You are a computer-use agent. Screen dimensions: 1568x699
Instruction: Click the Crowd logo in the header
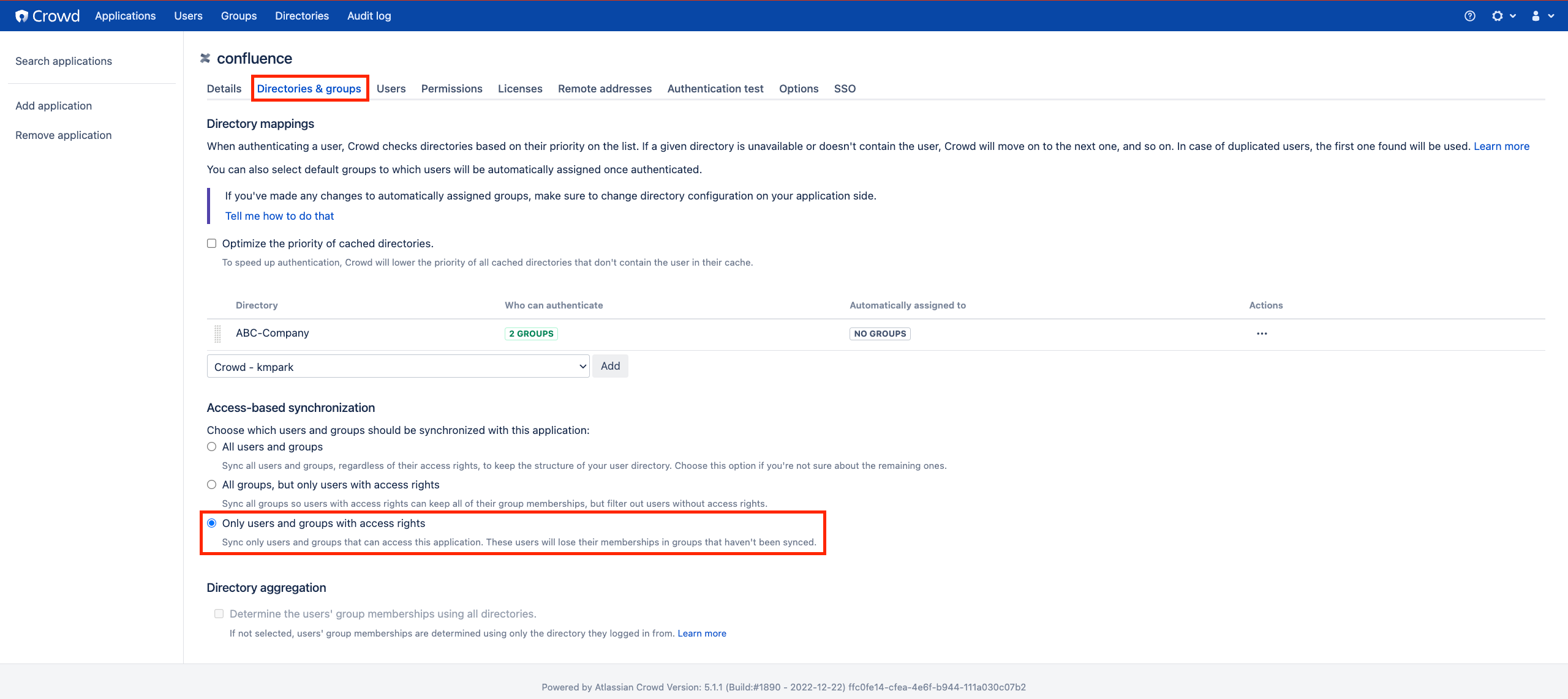pos(48,16)
